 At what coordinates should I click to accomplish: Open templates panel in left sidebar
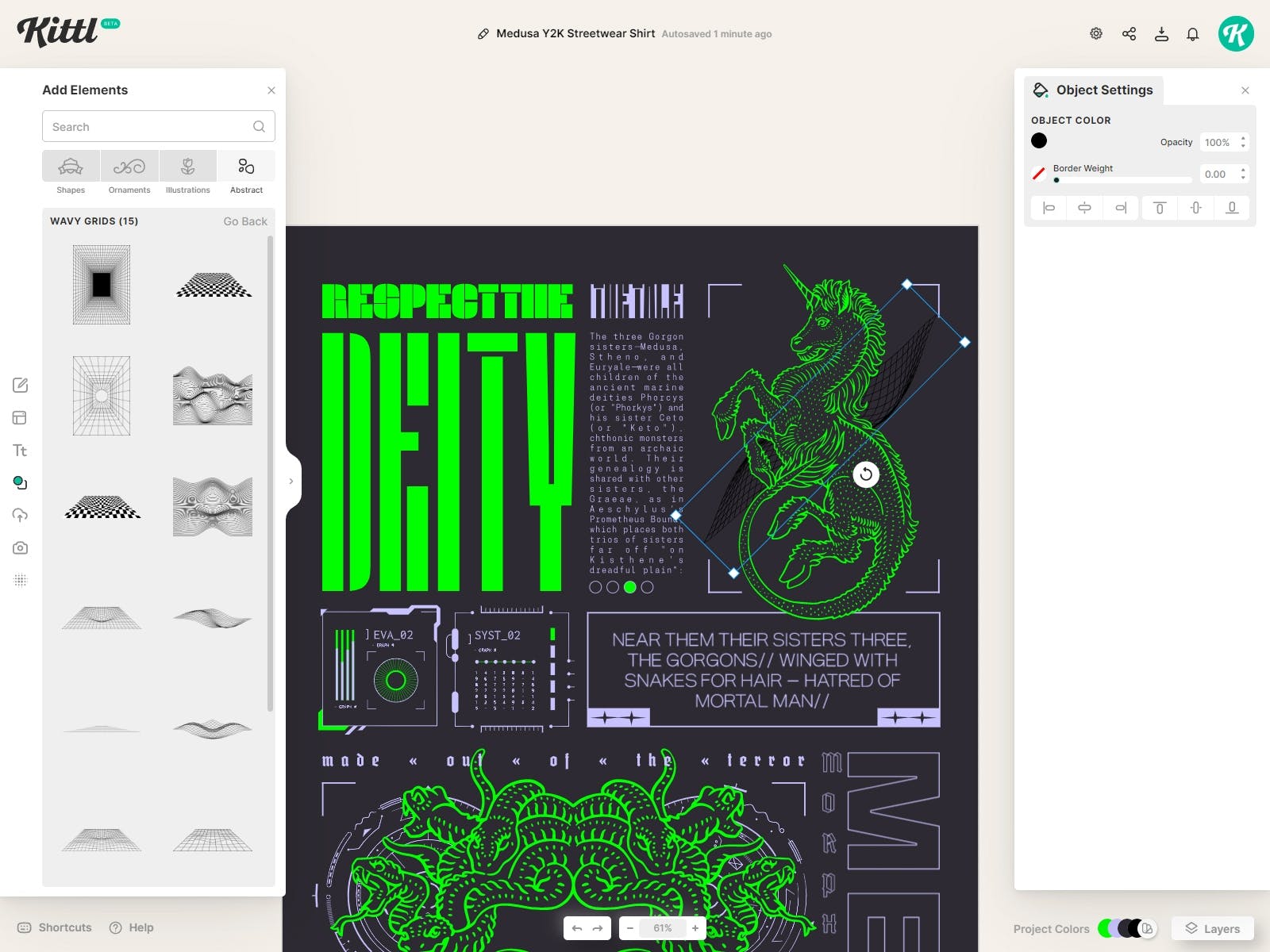click(x=21, y=418)
